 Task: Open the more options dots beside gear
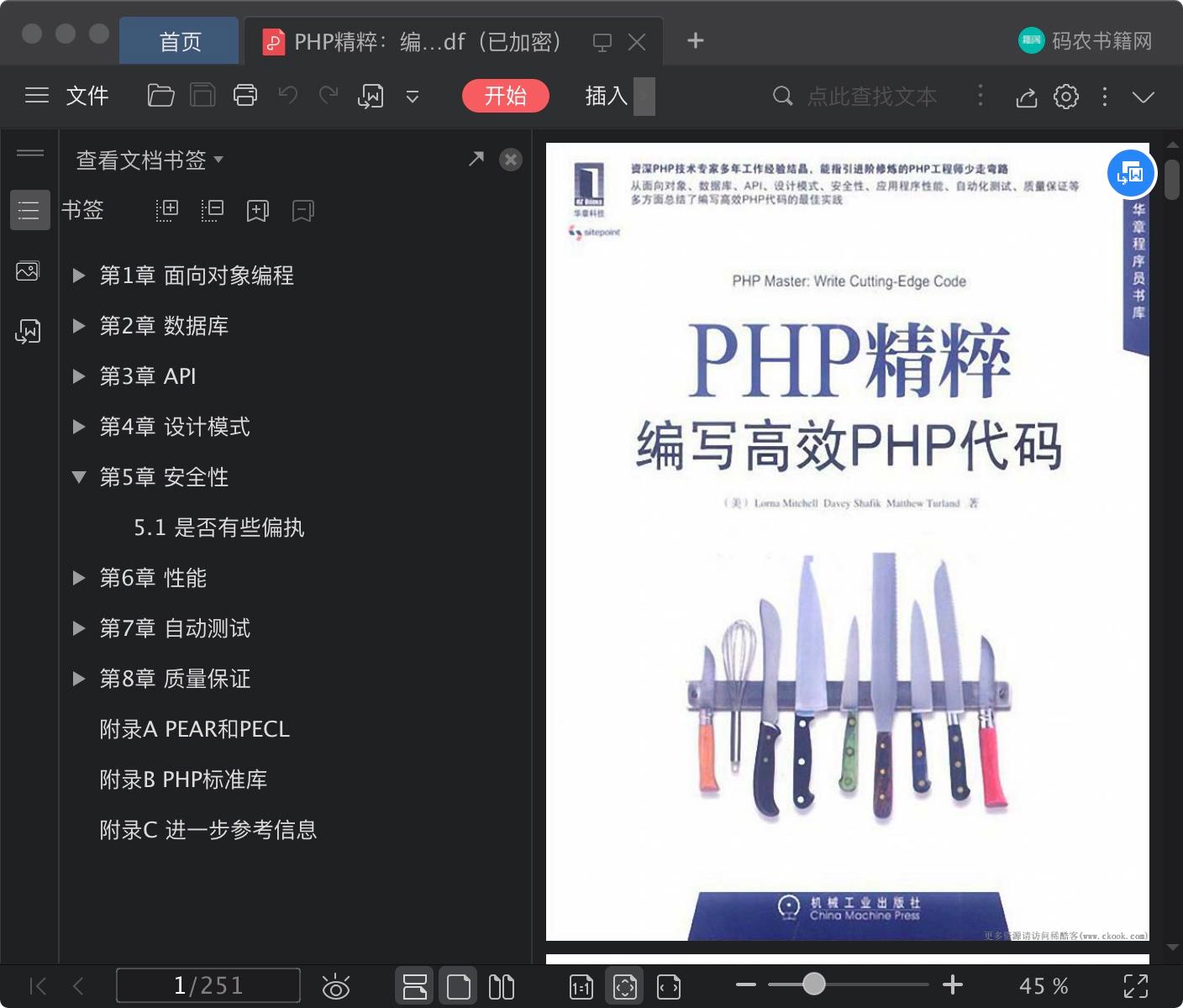(1105, 97)
